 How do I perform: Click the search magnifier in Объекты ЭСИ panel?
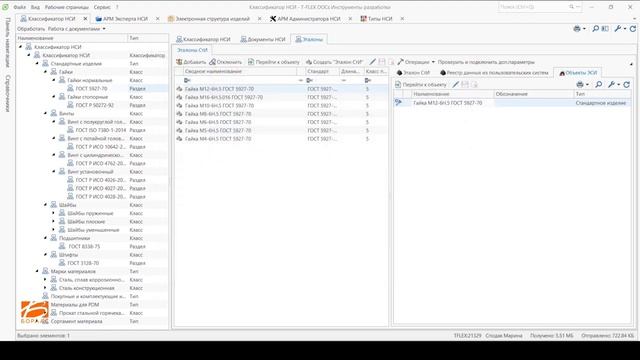click(598, 84)
